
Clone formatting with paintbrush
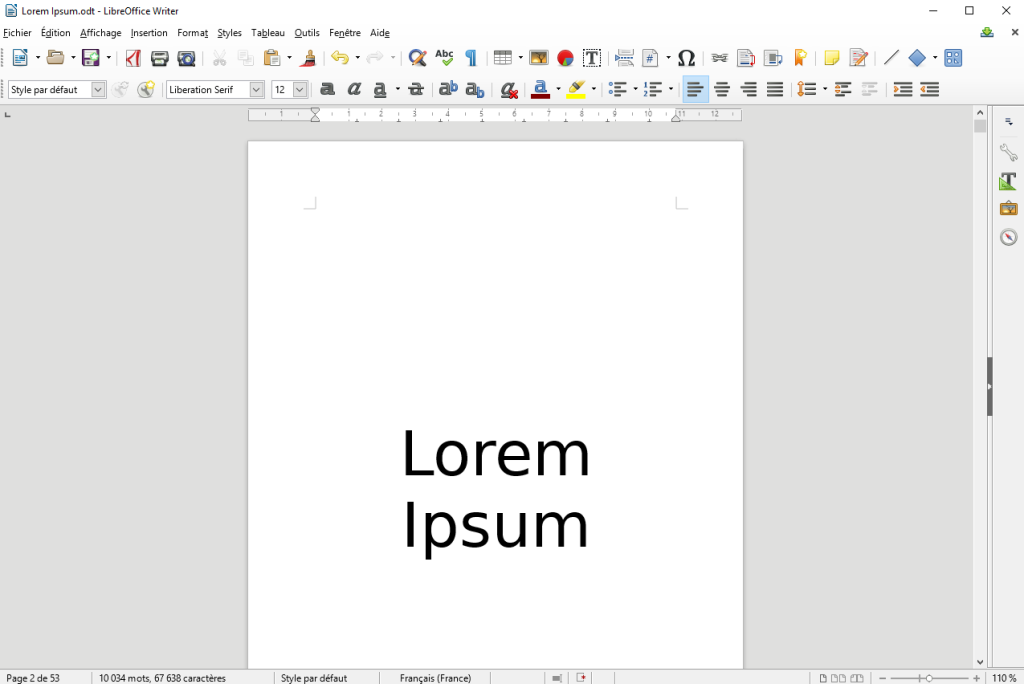pyautogui.click(x=308, y=58)
